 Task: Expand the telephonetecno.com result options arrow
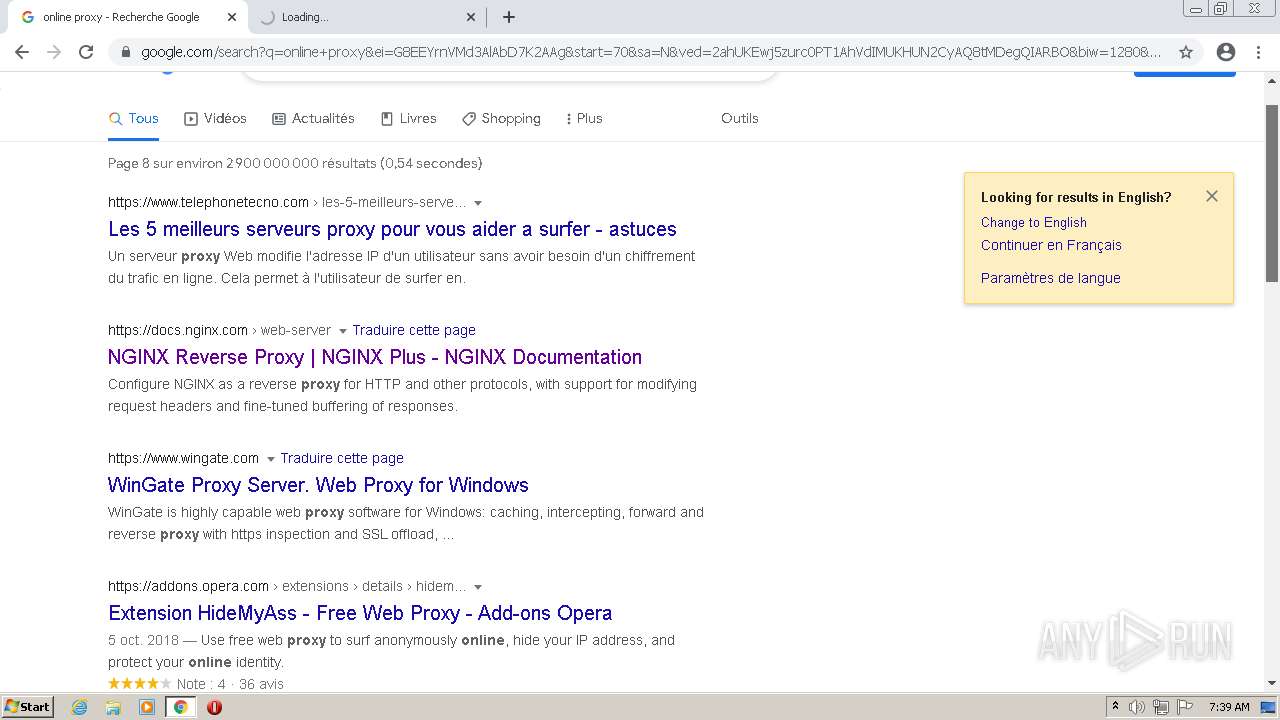tap(478, 203)
